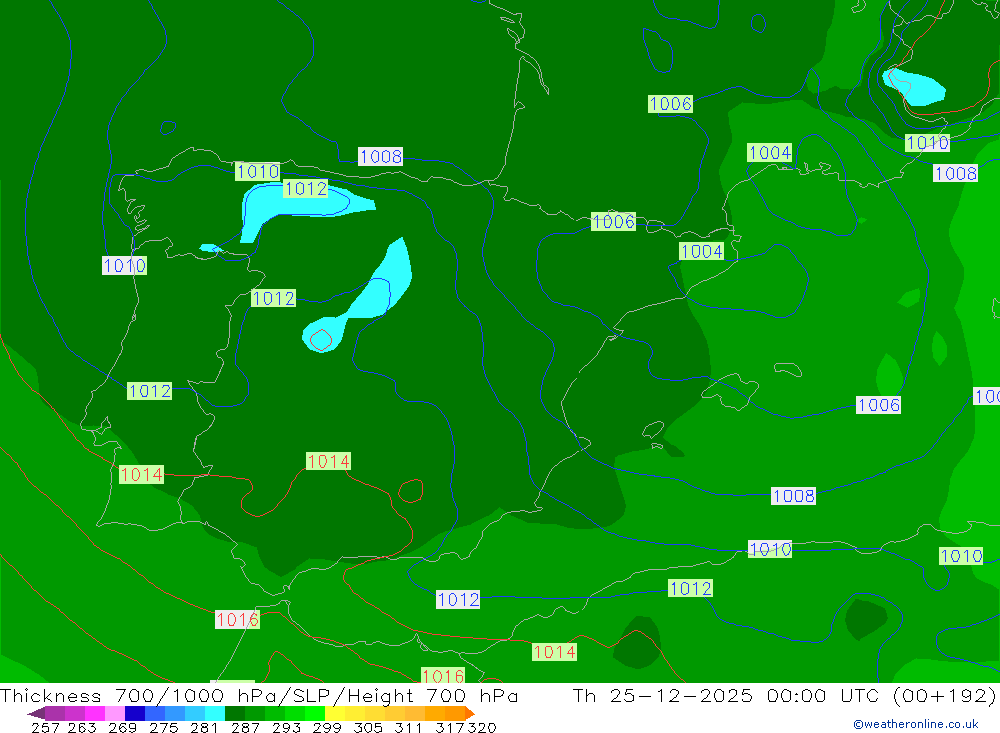Viewport: 1000px width, 733px height.
Task: Click legend value 311
Action: click(408, 728)
